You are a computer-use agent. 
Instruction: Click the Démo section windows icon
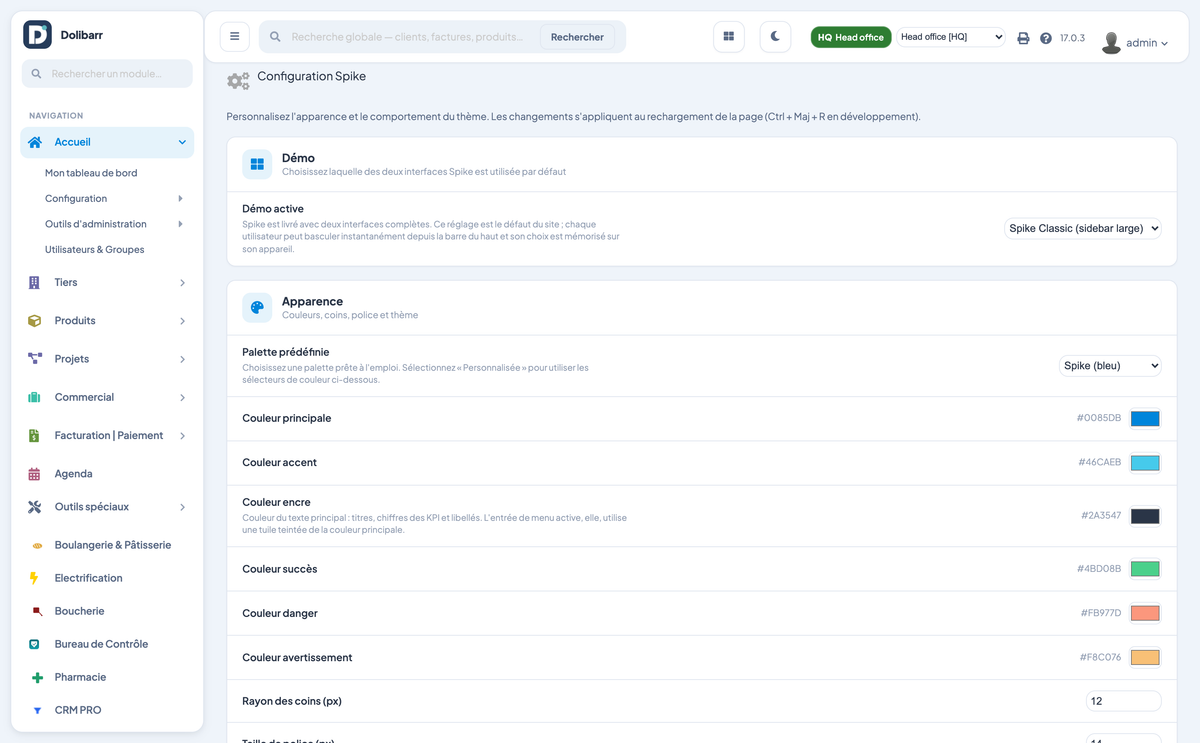click(257, 165)
